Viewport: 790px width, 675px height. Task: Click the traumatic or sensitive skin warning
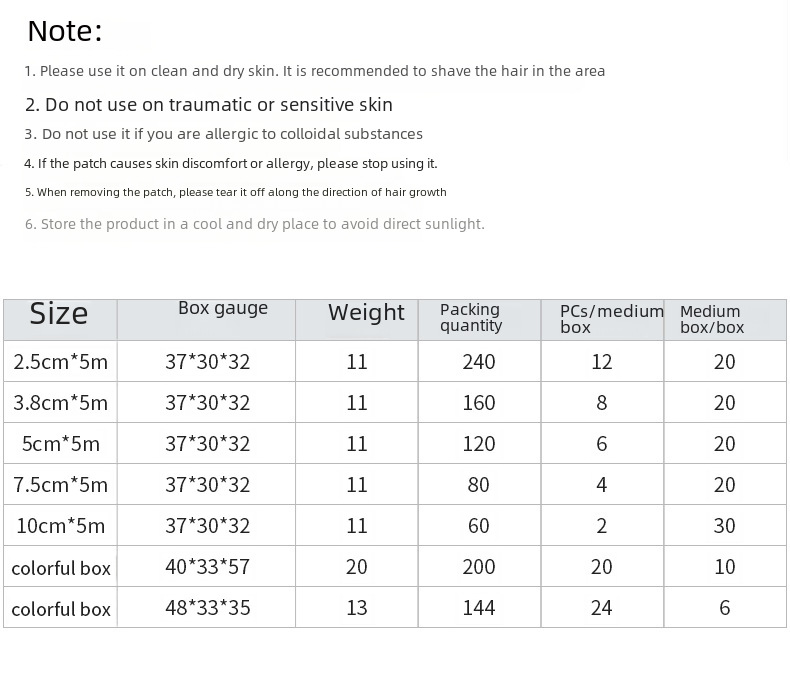[x=209, y=104]
